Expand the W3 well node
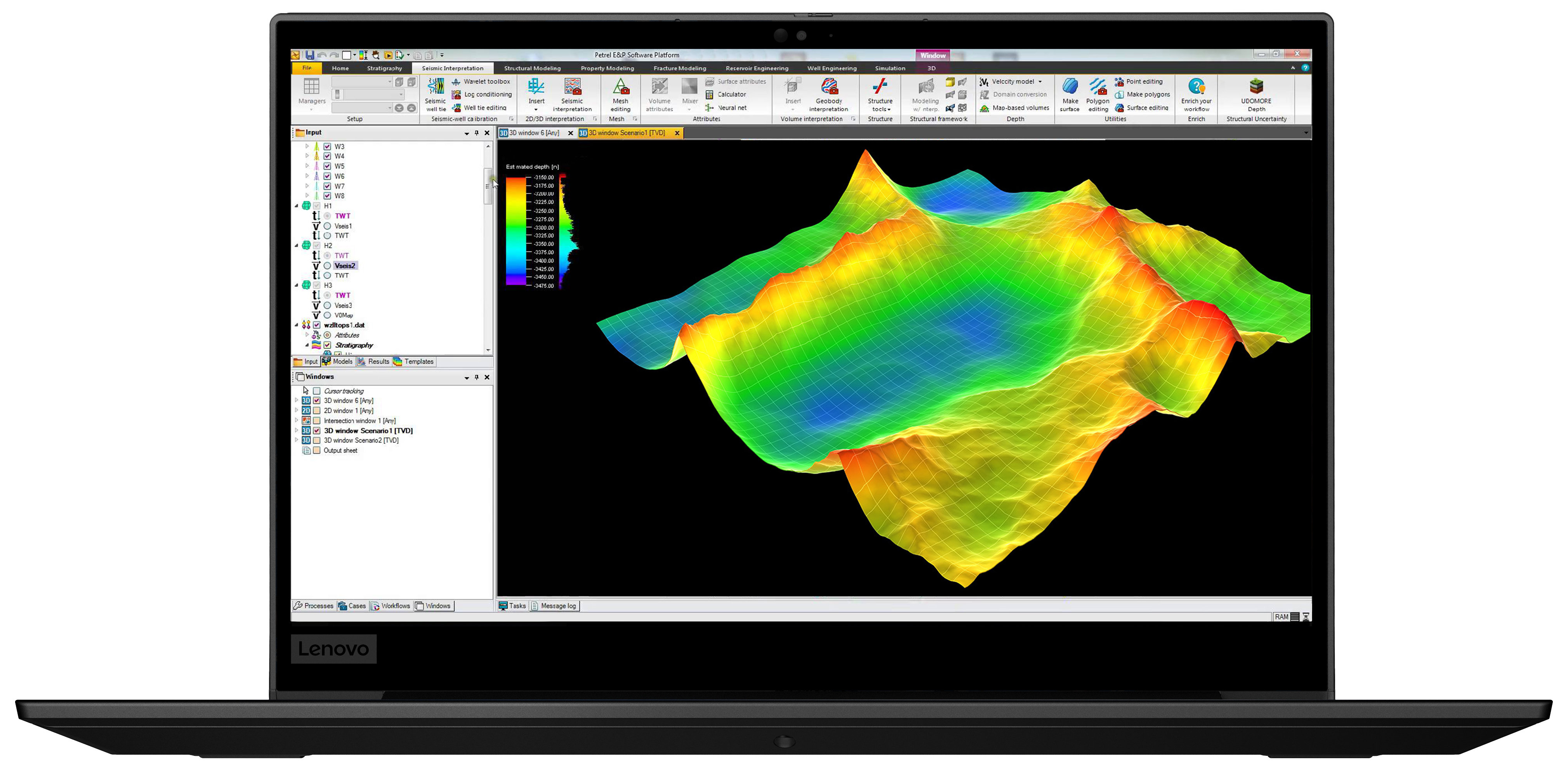Image resolution: width=1568 pixels, height=776 pixels. 307,147
